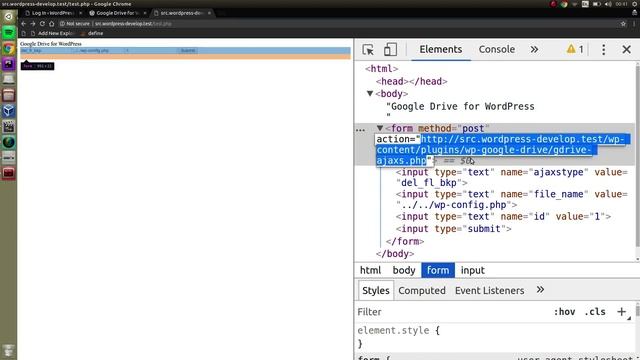Open the "Add New Explo" bookmark
Viewport: 640px width, 360px height.
52,33
